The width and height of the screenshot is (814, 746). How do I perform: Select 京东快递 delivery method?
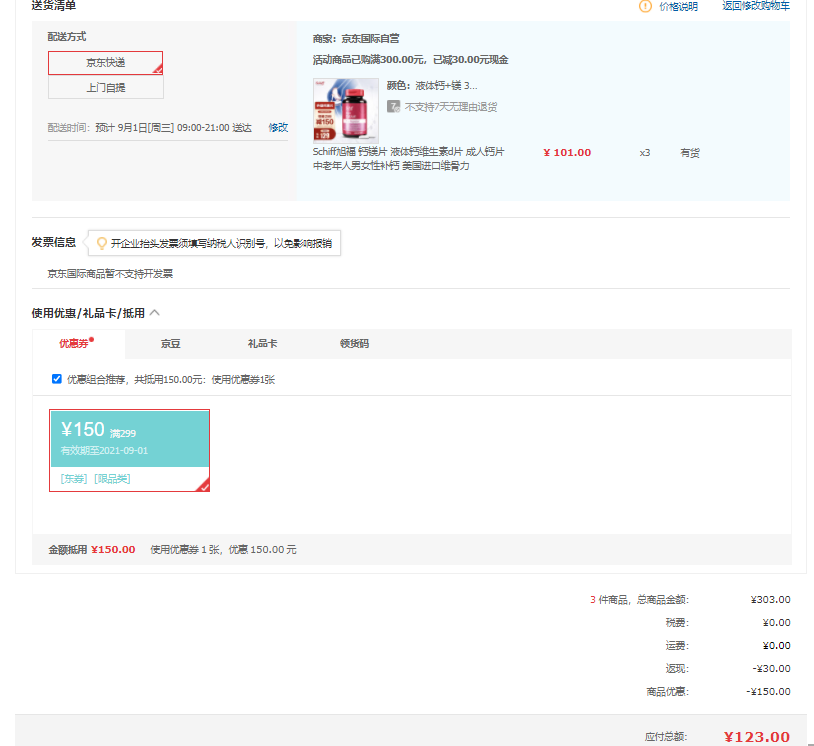tap(105, 63)
